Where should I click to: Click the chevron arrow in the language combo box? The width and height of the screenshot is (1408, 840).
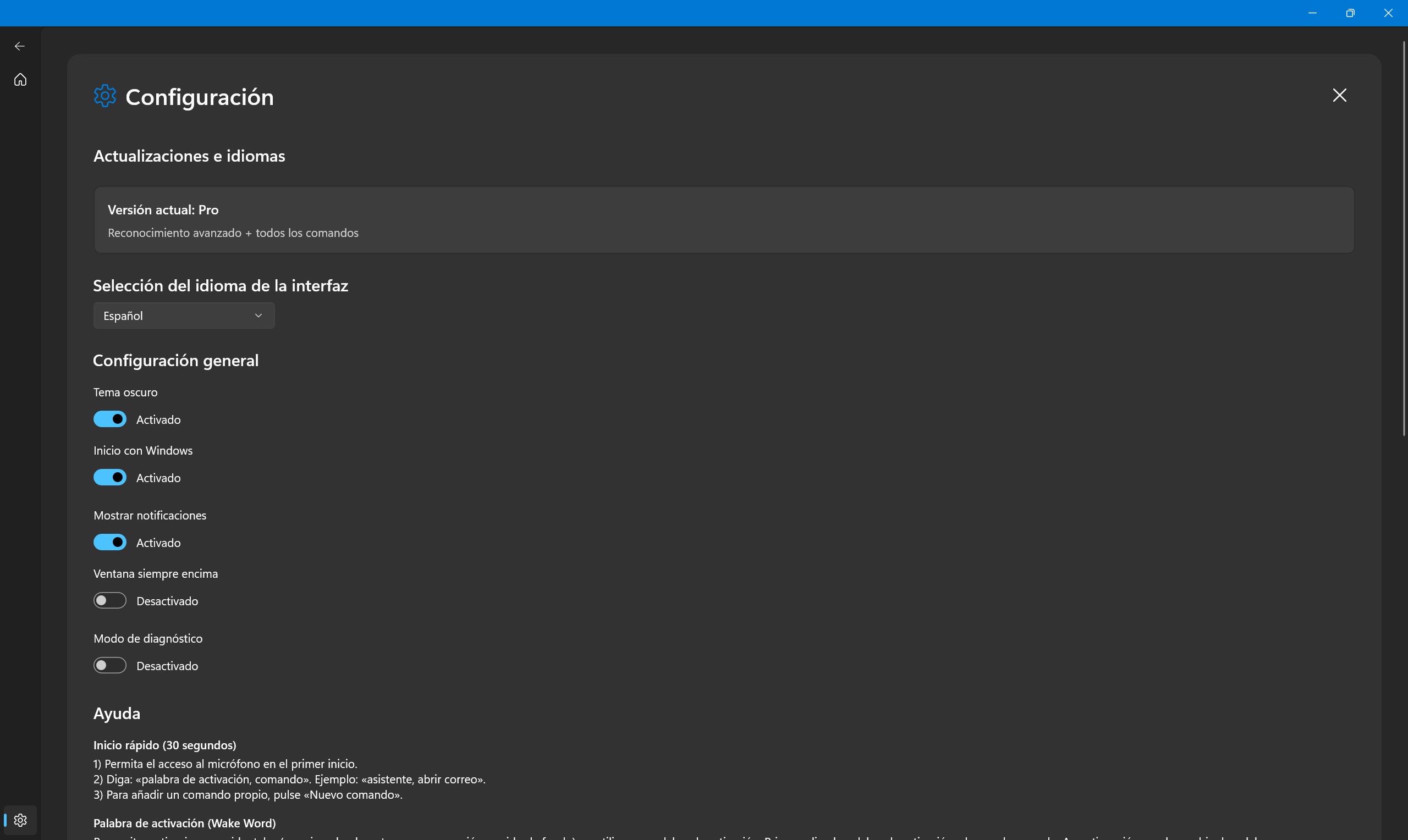coord(258,316)
